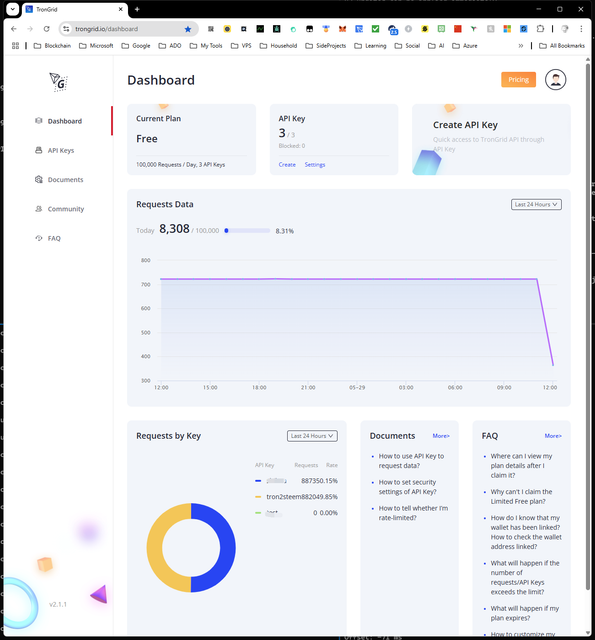Open a new tab with plus button
Viewport: 595px width, 640px height.
point(137,9)
